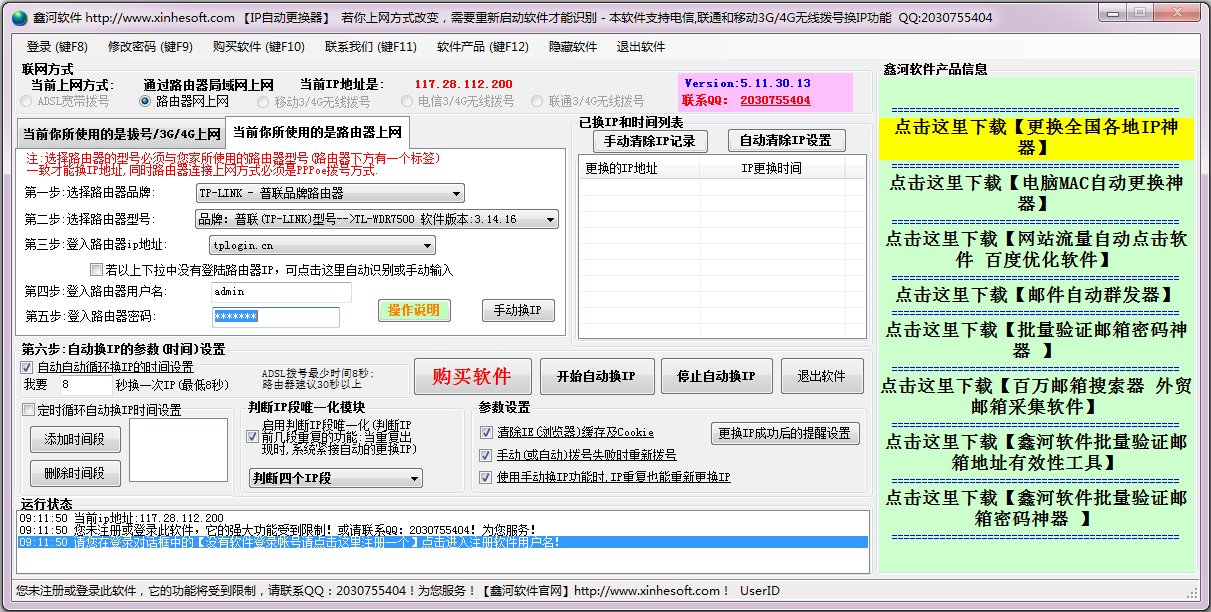
Task: Click download link 批量验证邮箱地址有效性工具
Action: click(1036, 451)
